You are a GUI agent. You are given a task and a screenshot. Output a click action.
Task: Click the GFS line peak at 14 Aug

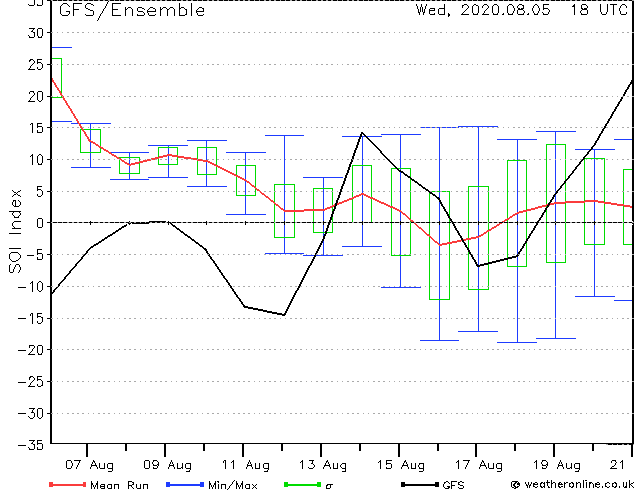coord(362,133)
